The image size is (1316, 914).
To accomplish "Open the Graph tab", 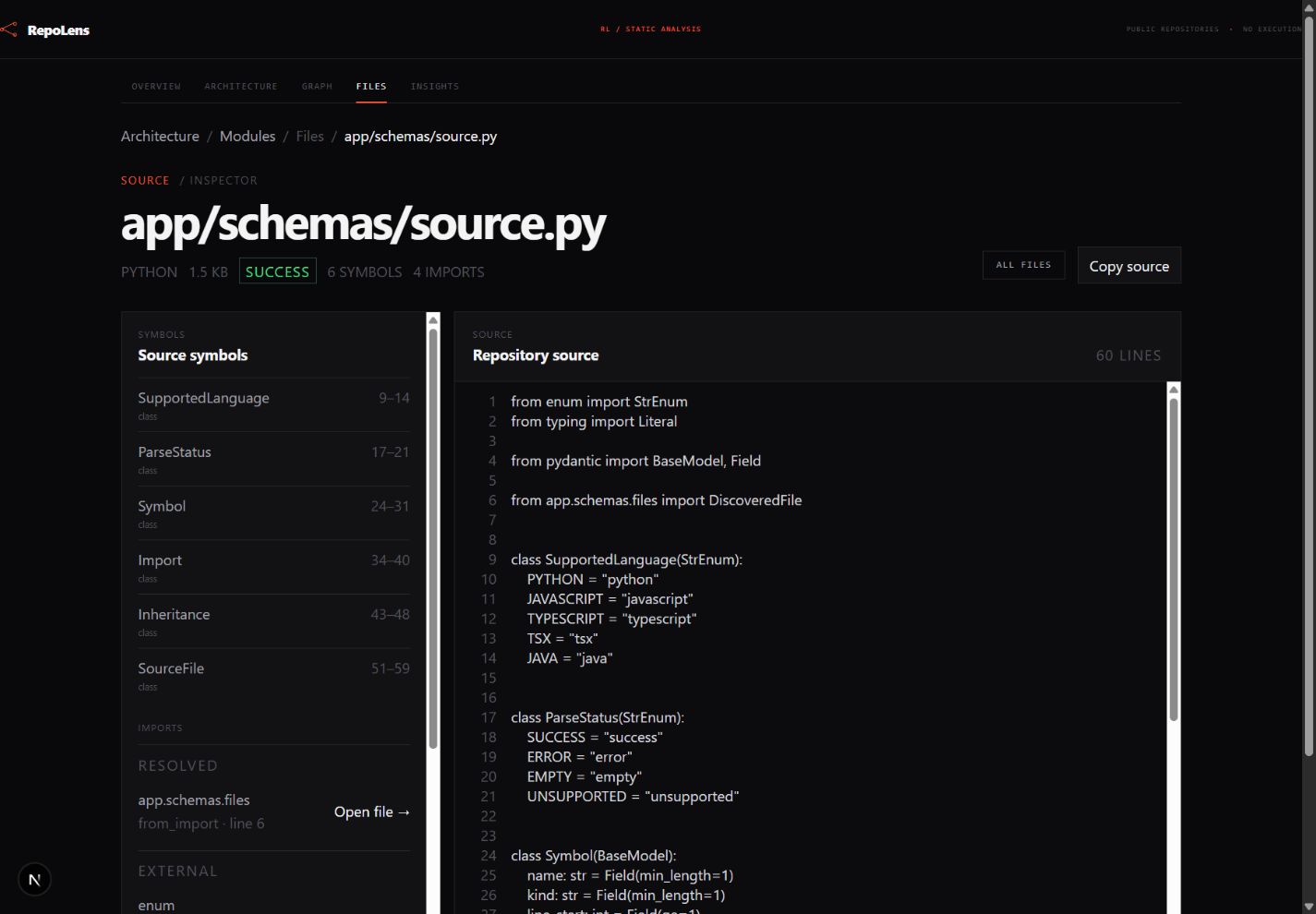I will pos(317,86).
